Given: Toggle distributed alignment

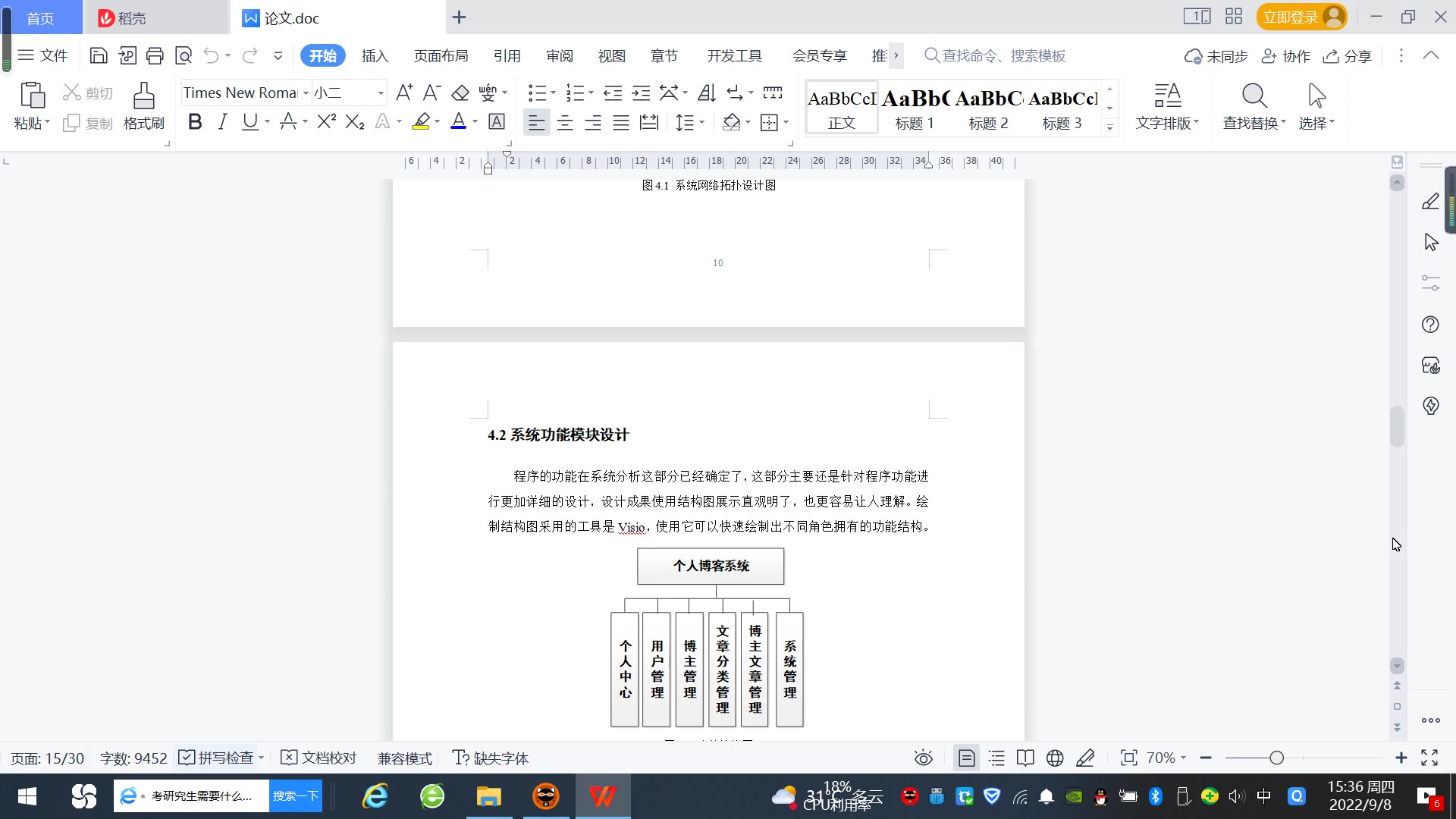Looking at the screenshot, I should click(x=649, y=122).
